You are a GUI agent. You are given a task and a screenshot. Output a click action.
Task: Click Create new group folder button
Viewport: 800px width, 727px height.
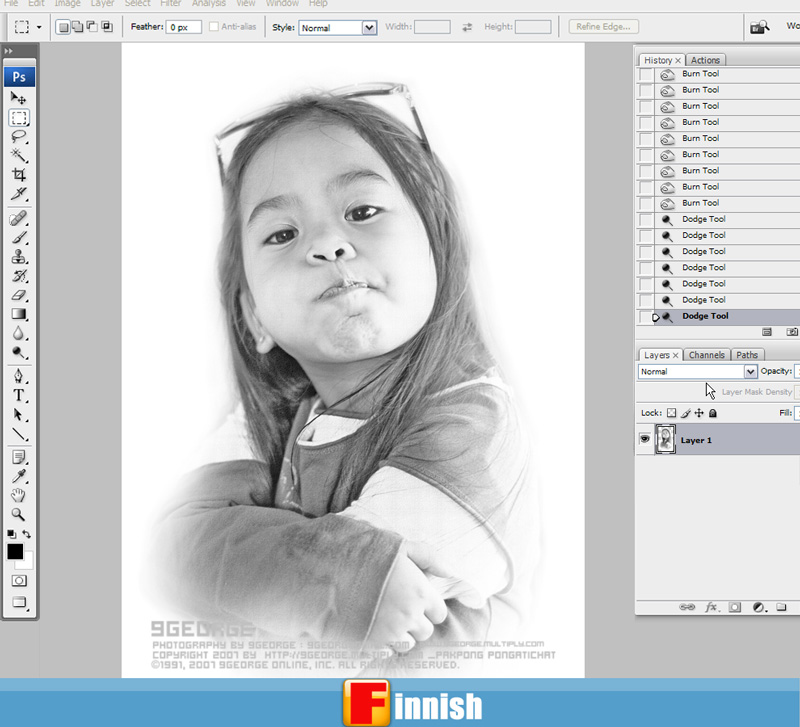(781, 607)
